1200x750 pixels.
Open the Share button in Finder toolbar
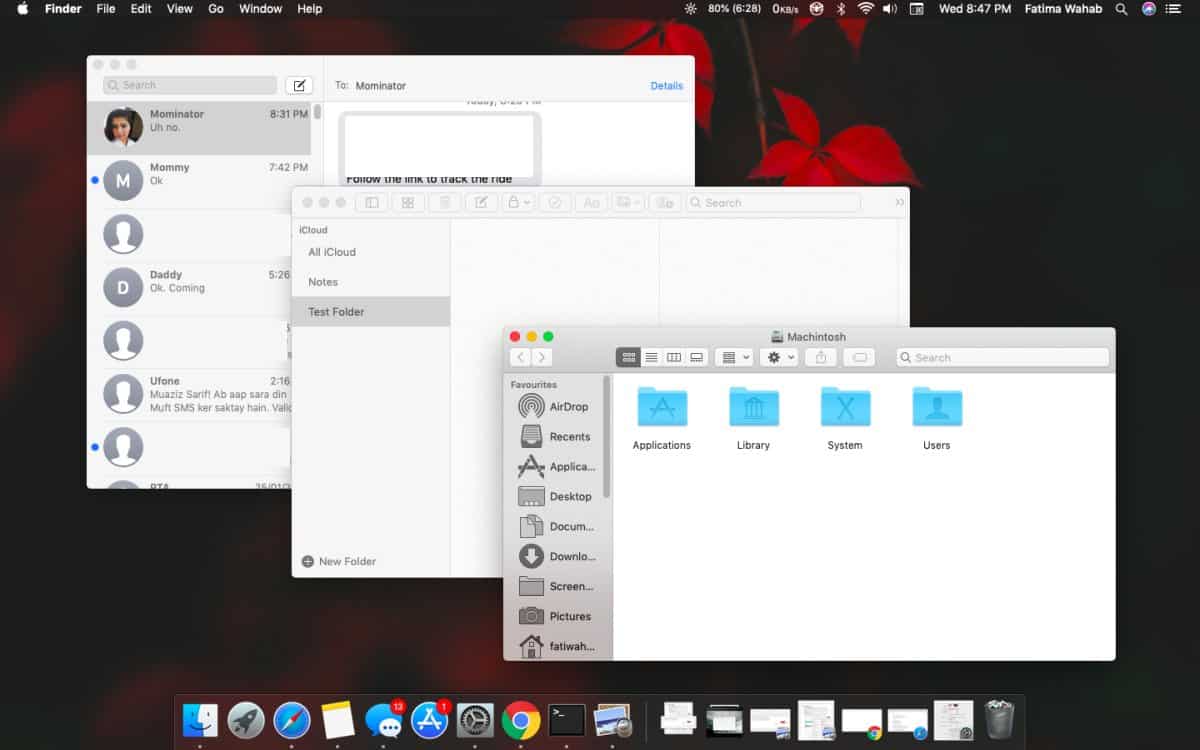821,357
